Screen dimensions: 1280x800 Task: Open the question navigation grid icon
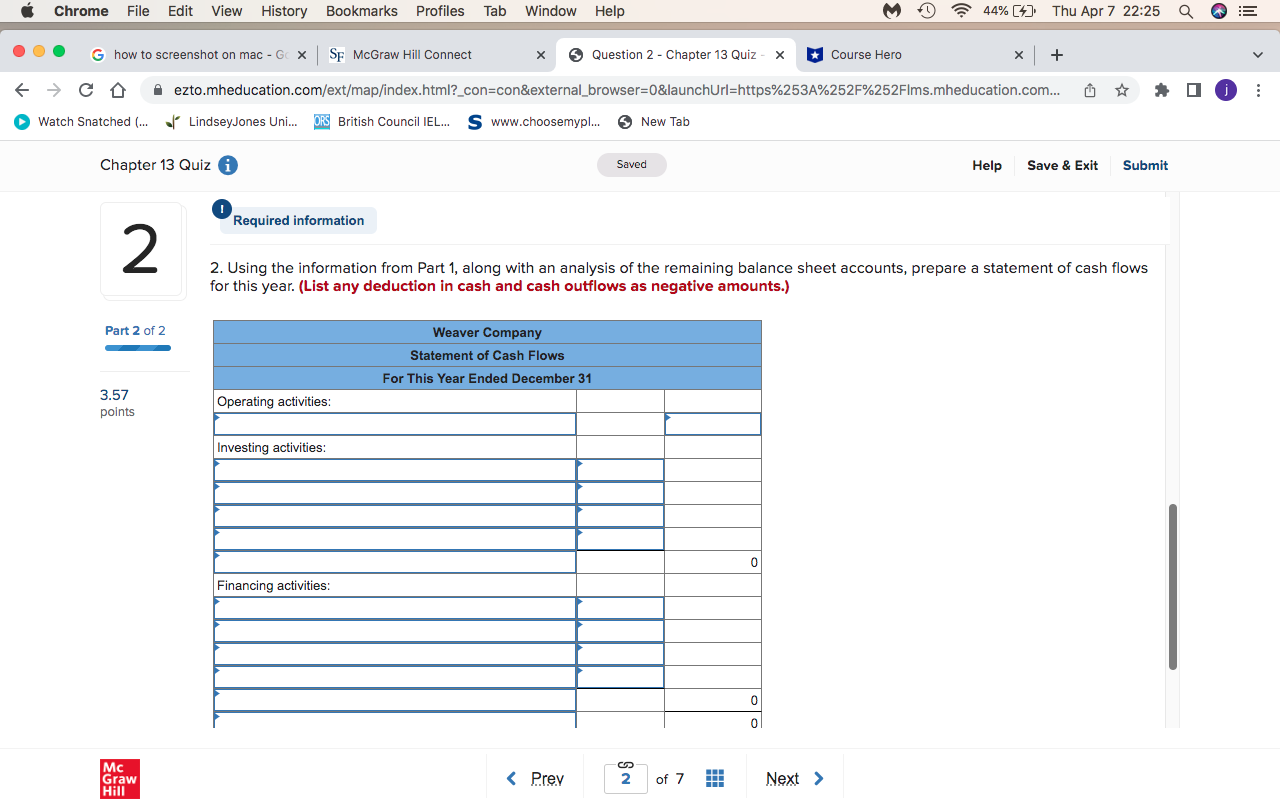[715, 778]
